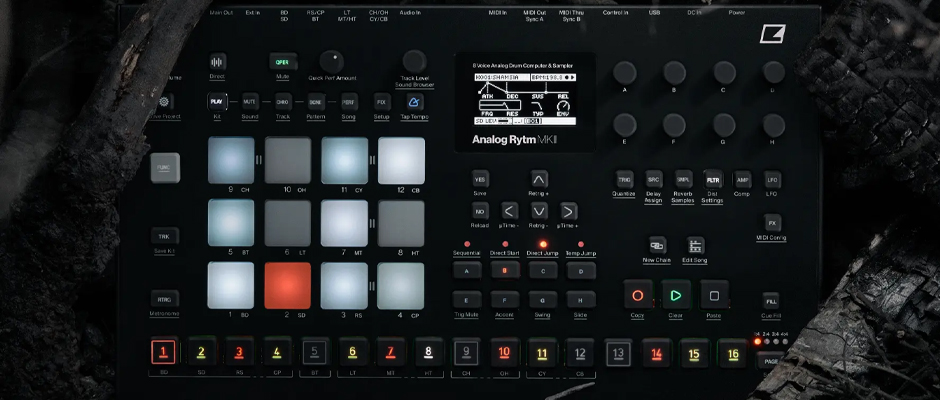
Task: Hit the blue Tap Tempo metronome button
Action: pos(414,101)
